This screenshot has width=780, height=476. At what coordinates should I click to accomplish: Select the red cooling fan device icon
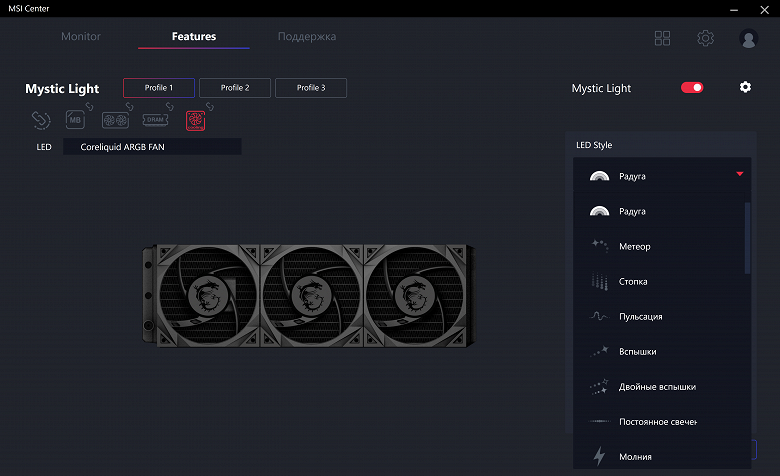[195, 121]
